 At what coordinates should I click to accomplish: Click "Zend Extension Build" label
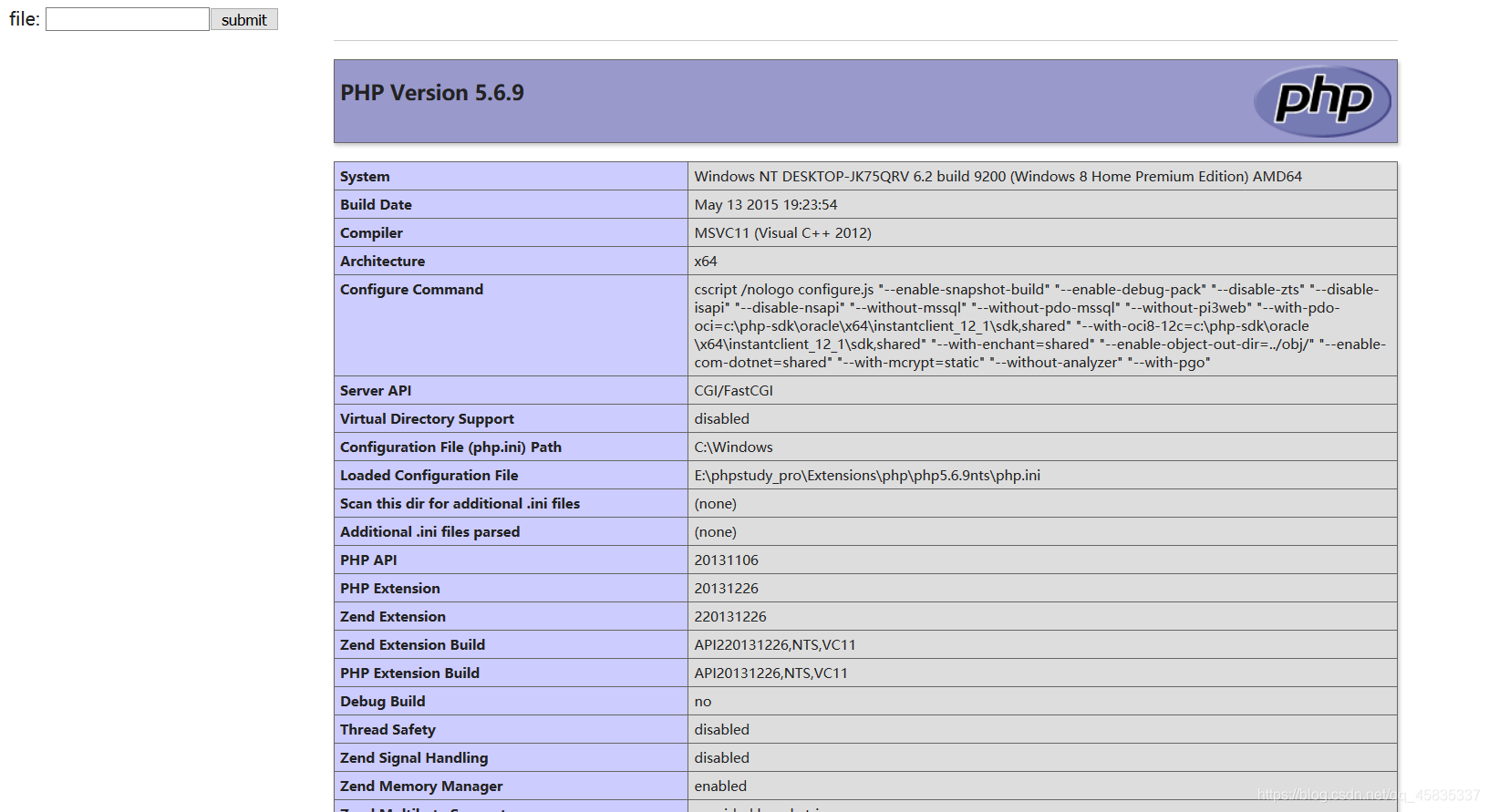(412, 645)
